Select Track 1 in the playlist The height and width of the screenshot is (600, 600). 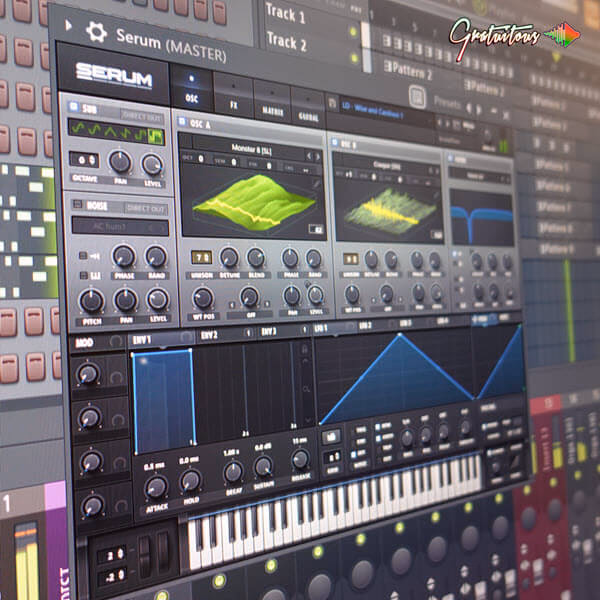285,14
